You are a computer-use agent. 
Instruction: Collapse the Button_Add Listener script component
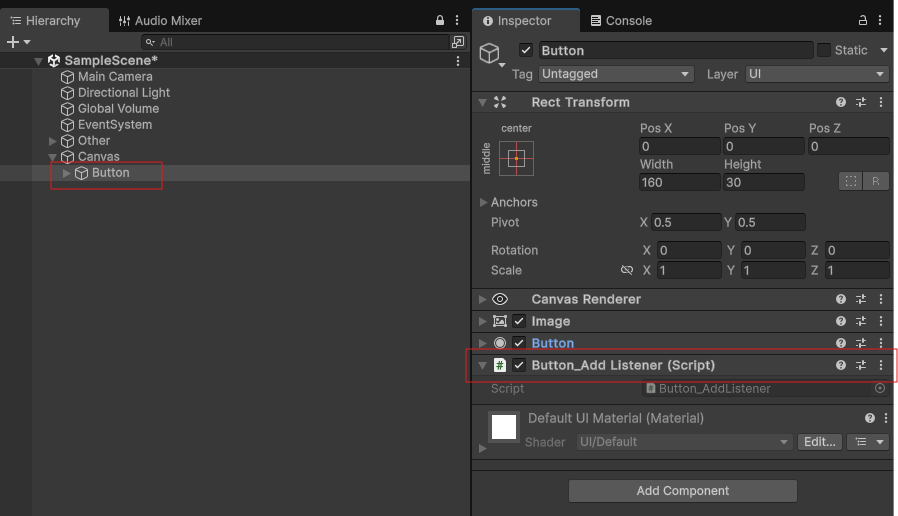483,365
